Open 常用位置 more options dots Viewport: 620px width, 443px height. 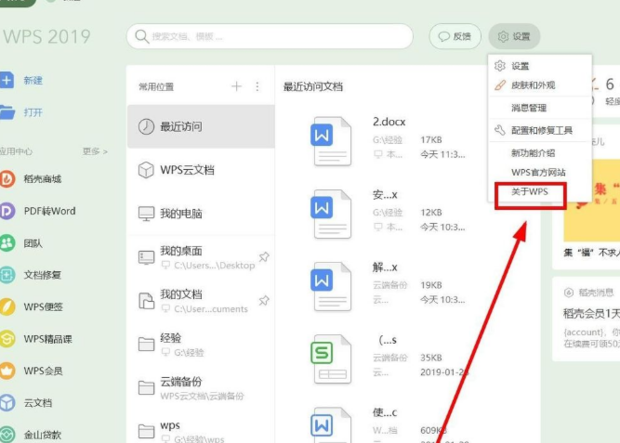coord(257,86)
